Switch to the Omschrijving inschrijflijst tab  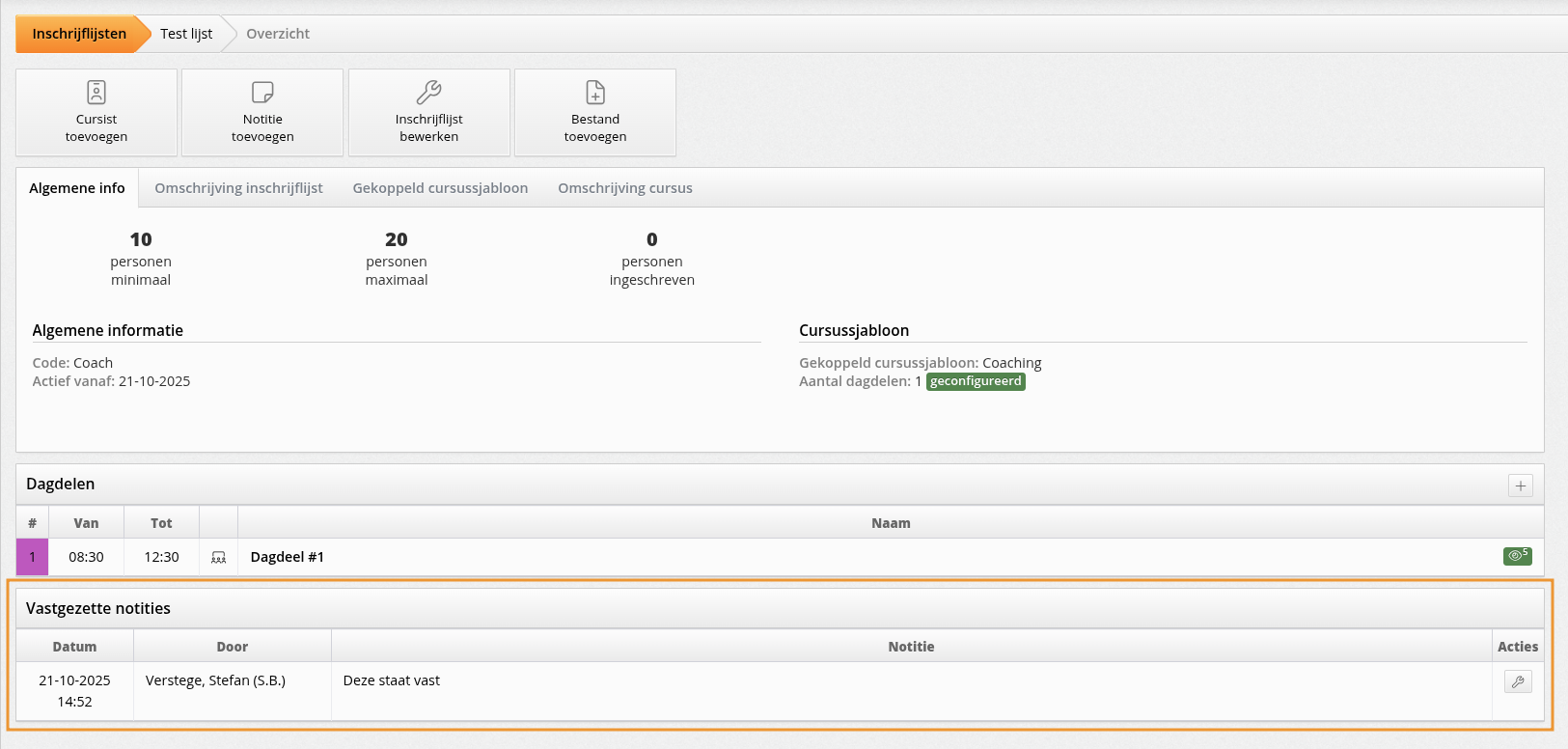(x=238, y=188)
